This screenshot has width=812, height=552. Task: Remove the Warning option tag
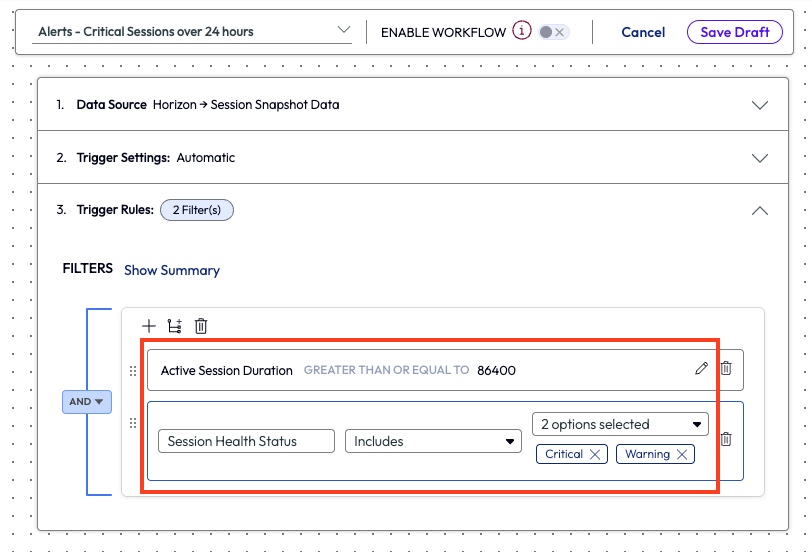[x=682, y=454]
